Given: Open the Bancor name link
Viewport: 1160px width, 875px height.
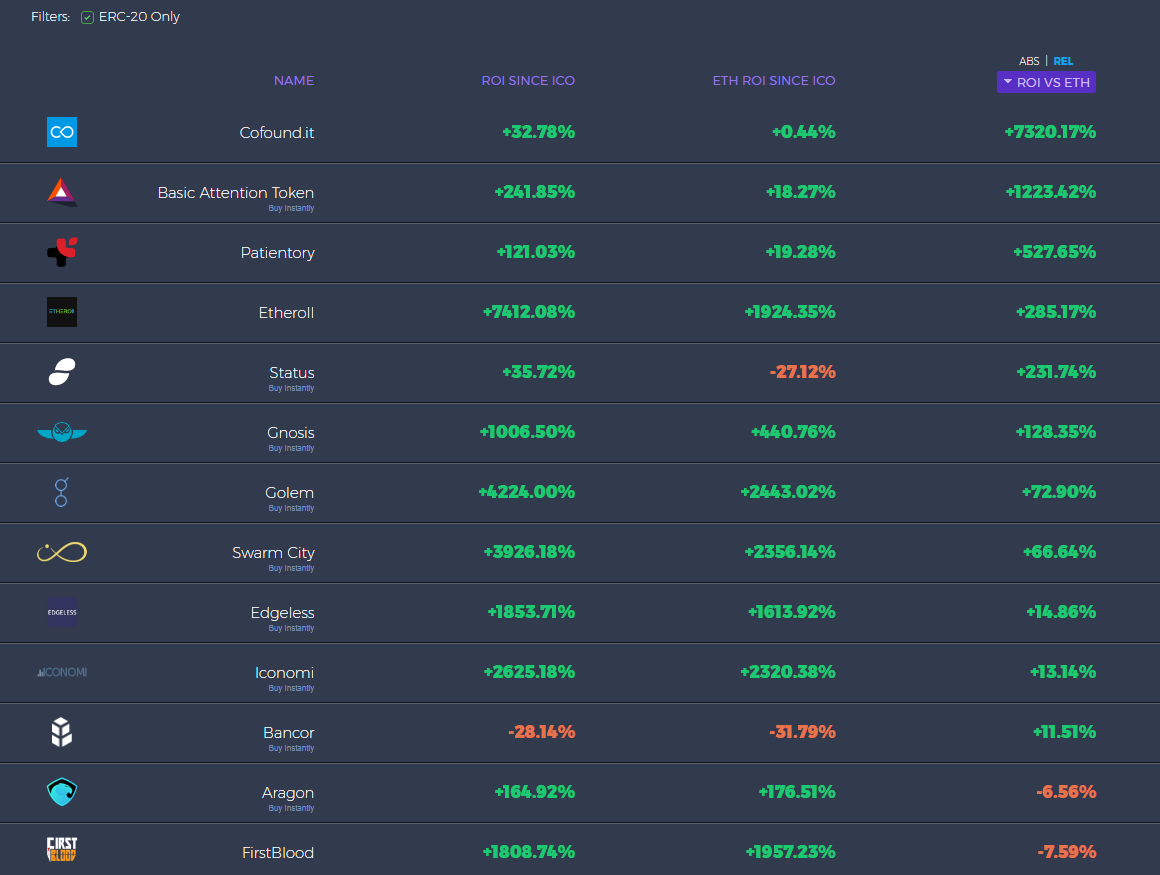Looking at the screenshot, I should click(x=289, y=732).
